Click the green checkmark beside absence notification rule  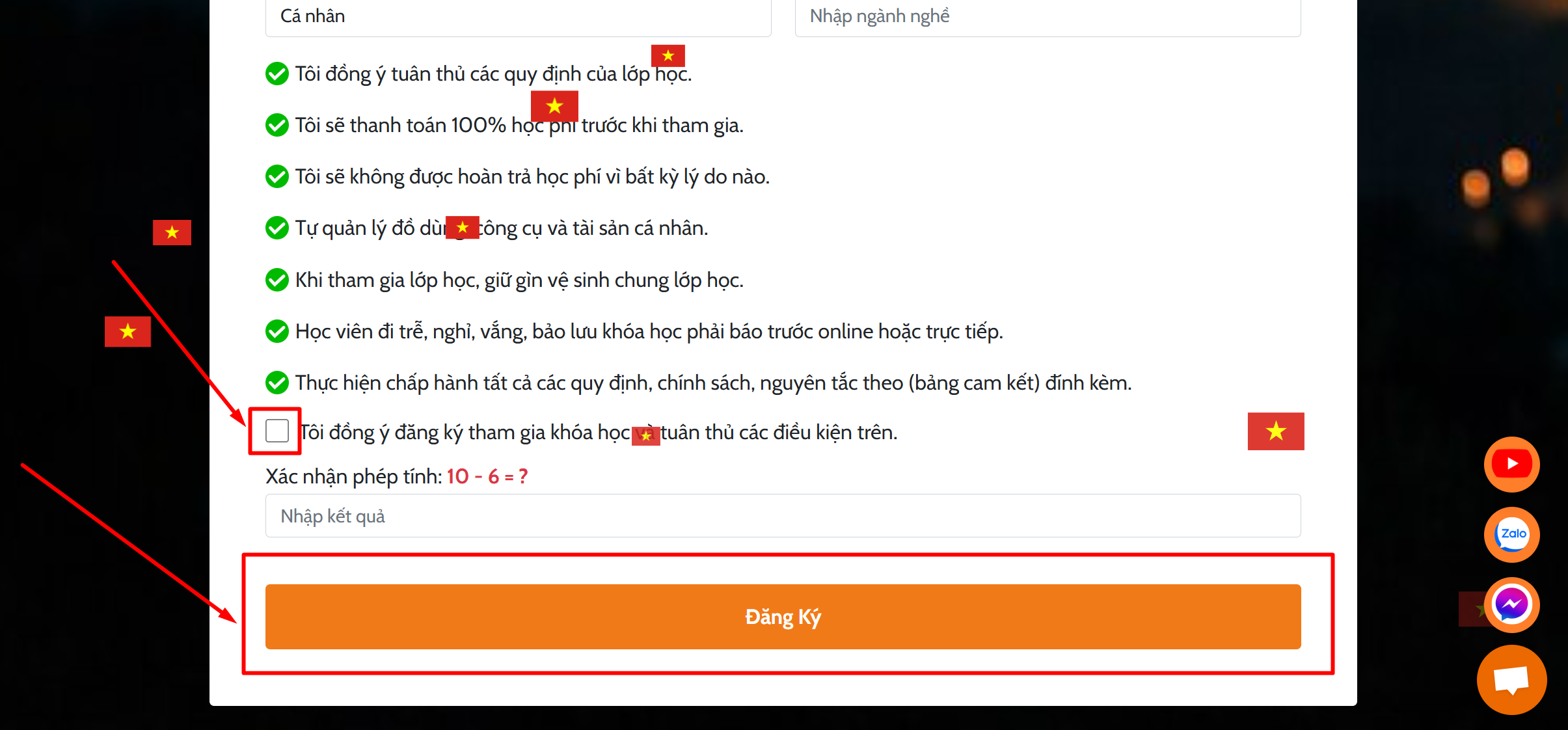point(277,331)
